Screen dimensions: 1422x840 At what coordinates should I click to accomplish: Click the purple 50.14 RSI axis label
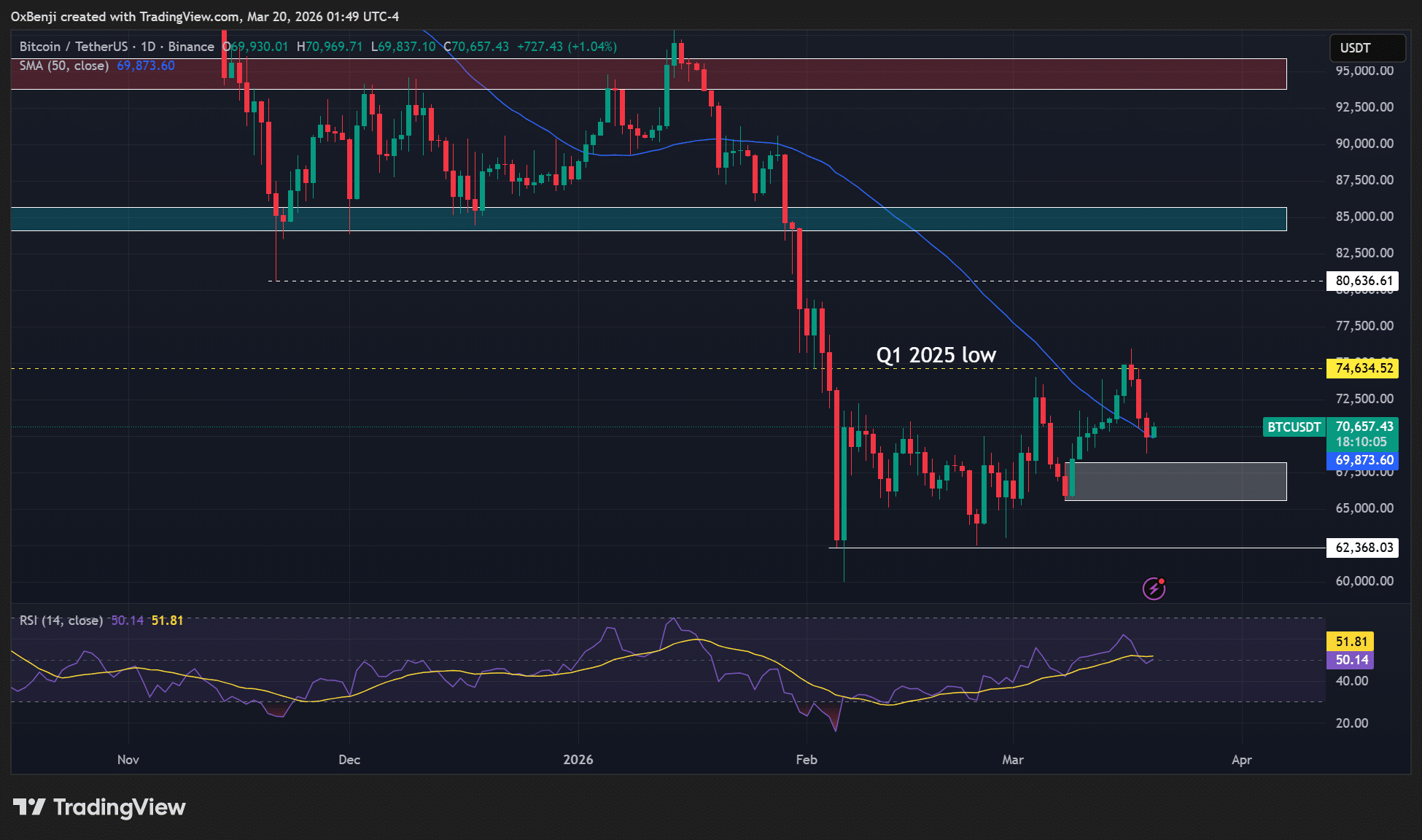[1351, 660]
